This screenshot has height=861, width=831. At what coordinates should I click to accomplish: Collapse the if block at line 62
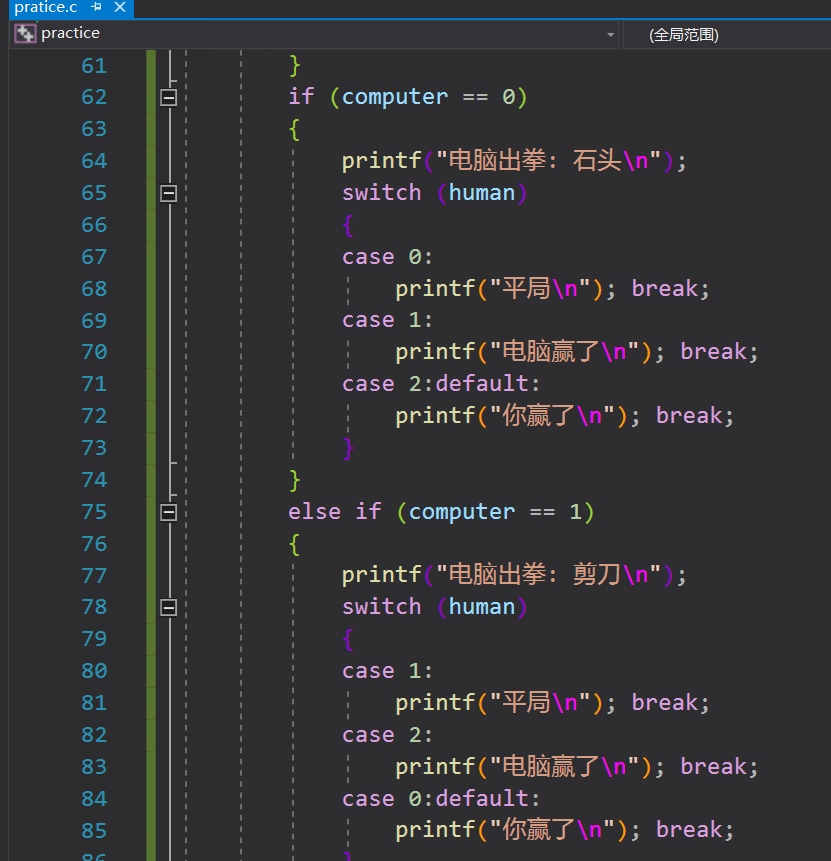tap(169, 98)
